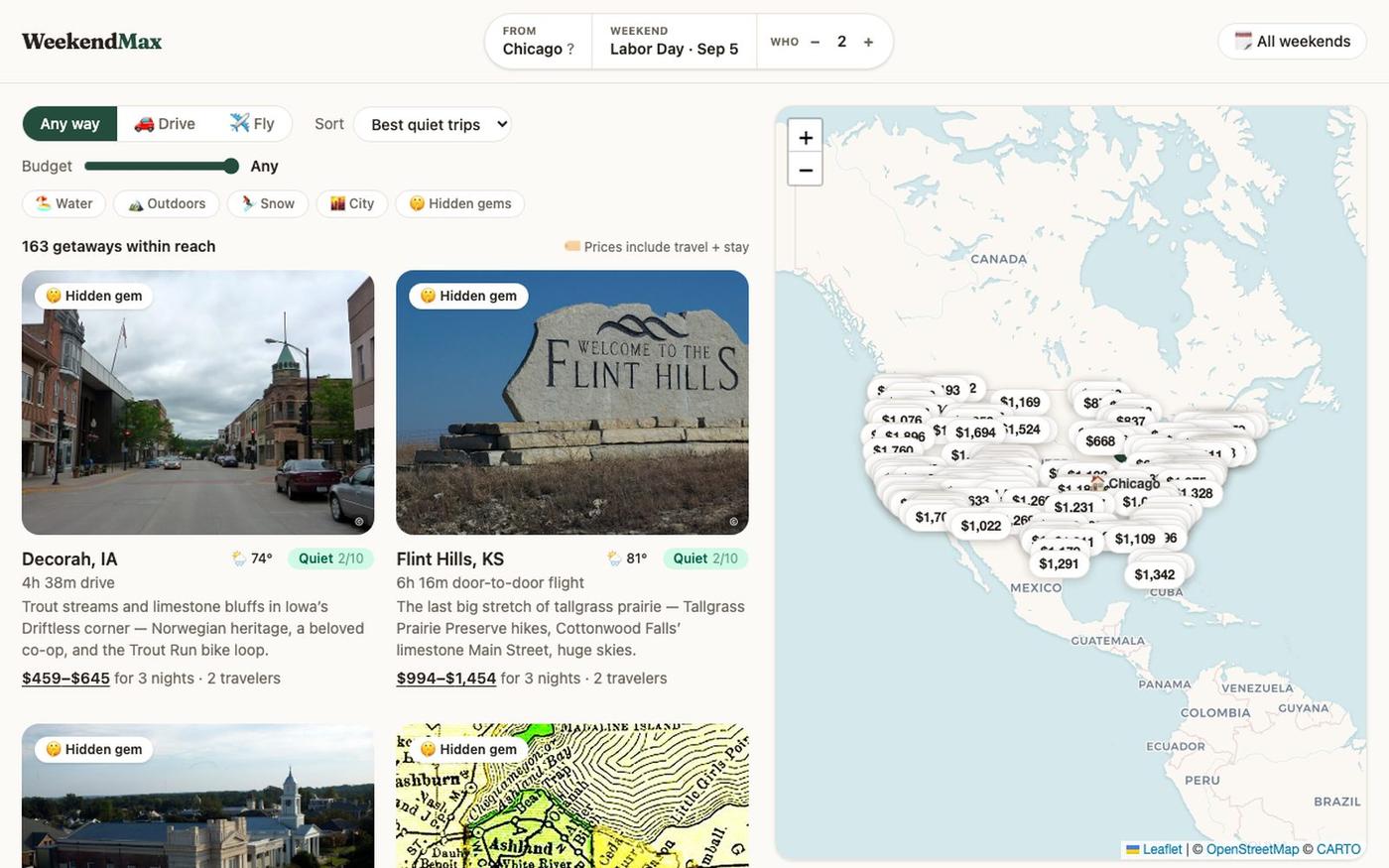Screen dimensions: 1389x868
Task: Click the car icon in Drive
Action: coord(144,124)
